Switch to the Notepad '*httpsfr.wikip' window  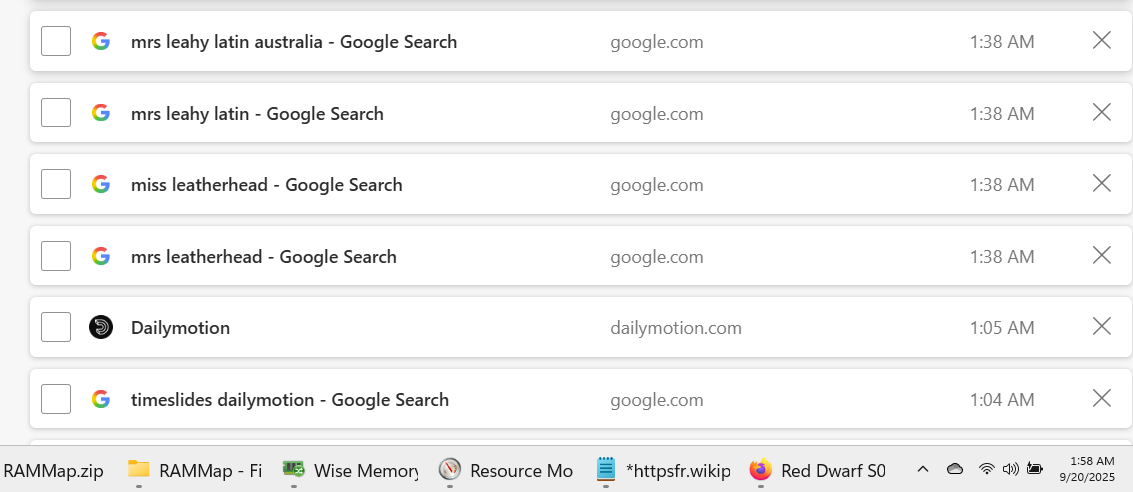(x=663, y=470)
